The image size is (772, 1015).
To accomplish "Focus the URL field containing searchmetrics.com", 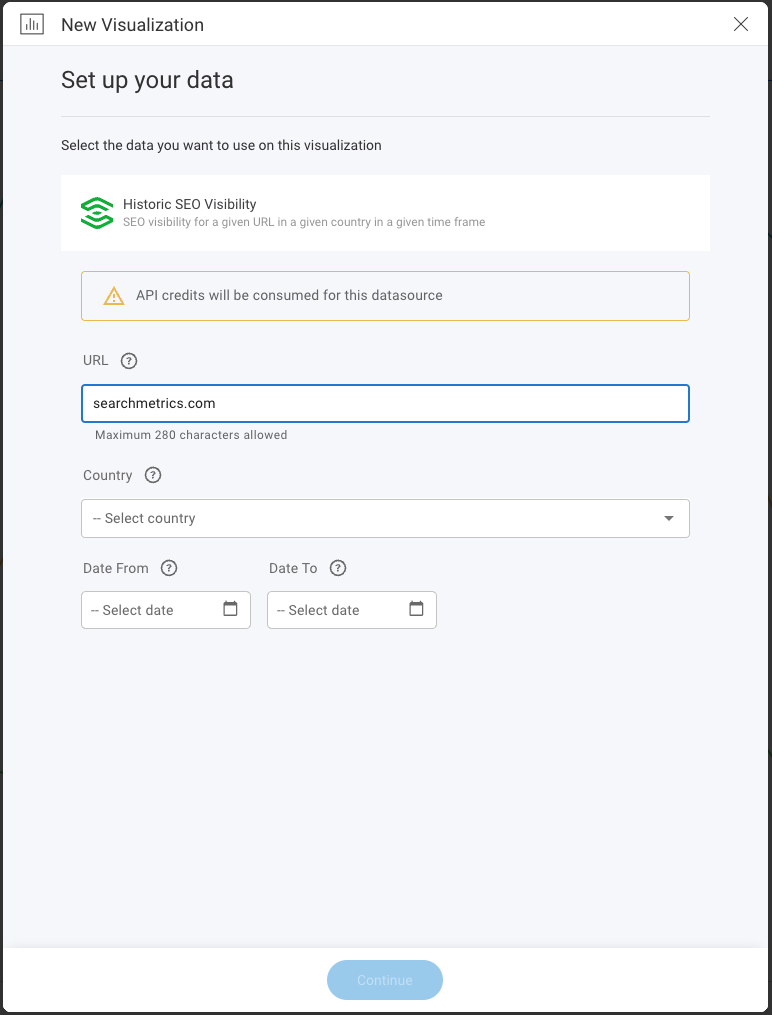I will (385, 404).
